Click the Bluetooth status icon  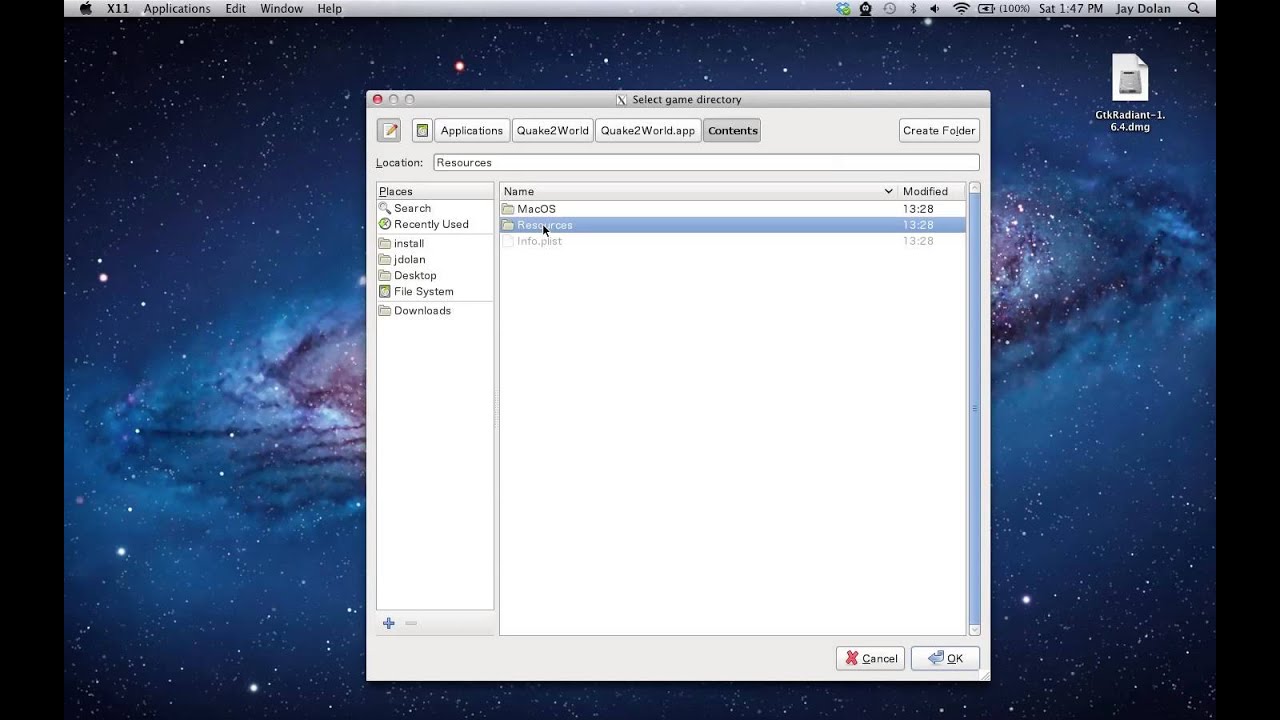tap(913, 9)
